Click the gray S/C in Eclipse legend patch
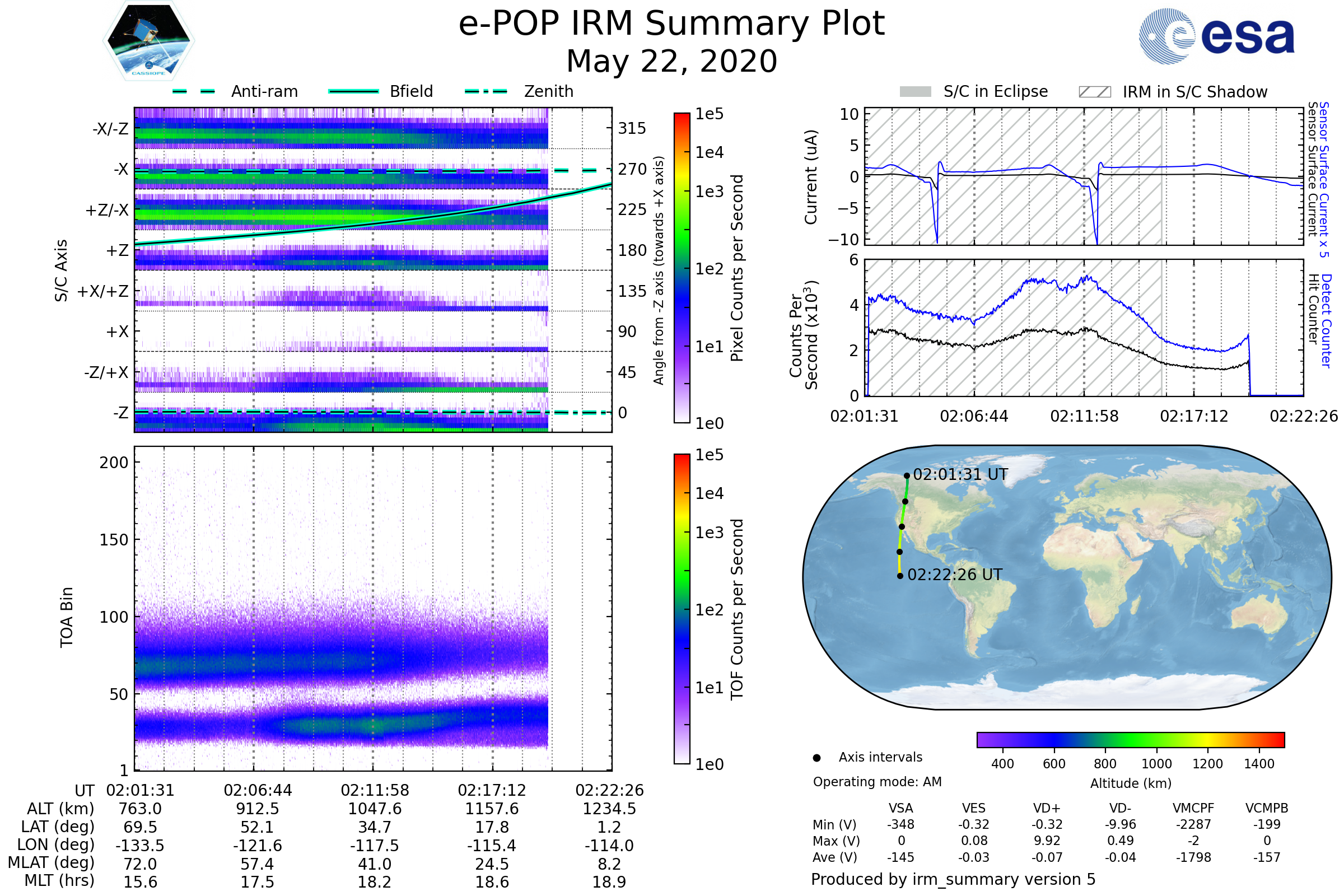This screenshot has height=896, width=1344. point(915,92)
